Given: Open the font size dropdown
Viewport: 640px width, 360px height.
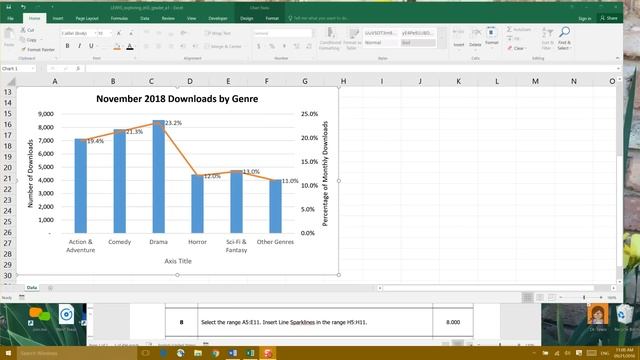Looking at the screenshot, I should coord(110,33).
